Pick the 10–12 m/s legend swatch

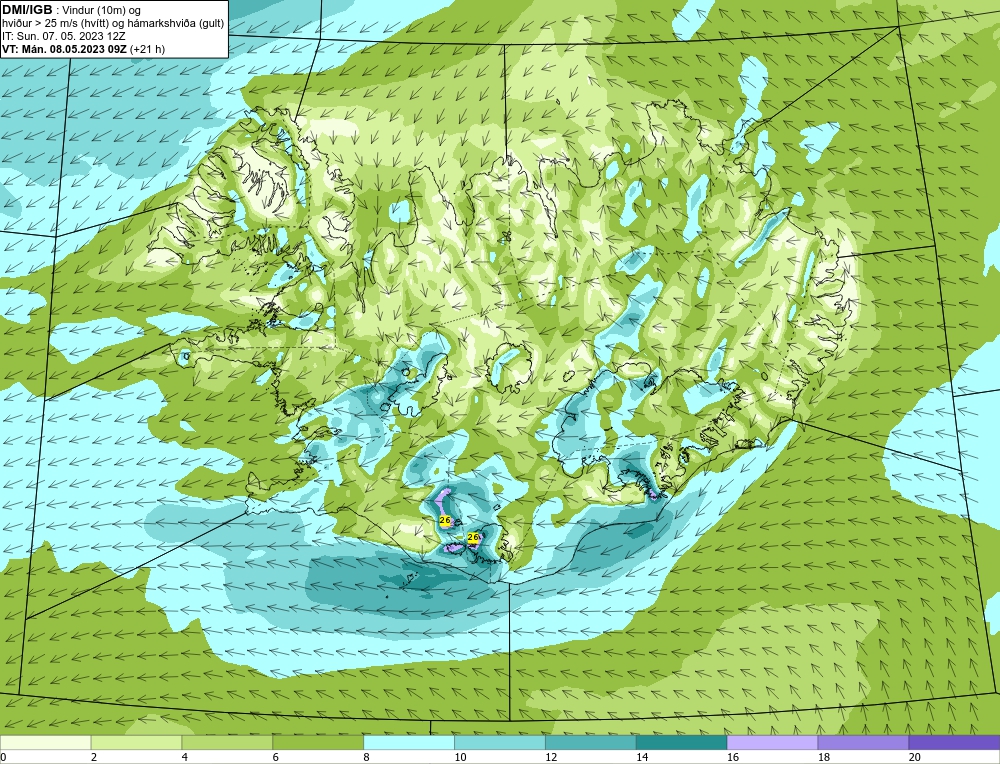point(499,742)
